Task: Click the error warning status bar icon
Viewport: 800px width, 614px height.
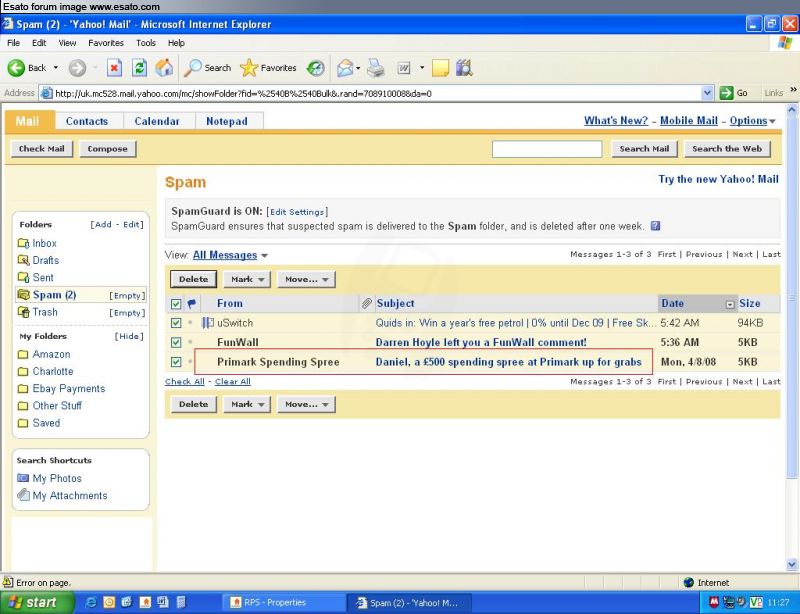Action: coord(8,582)
